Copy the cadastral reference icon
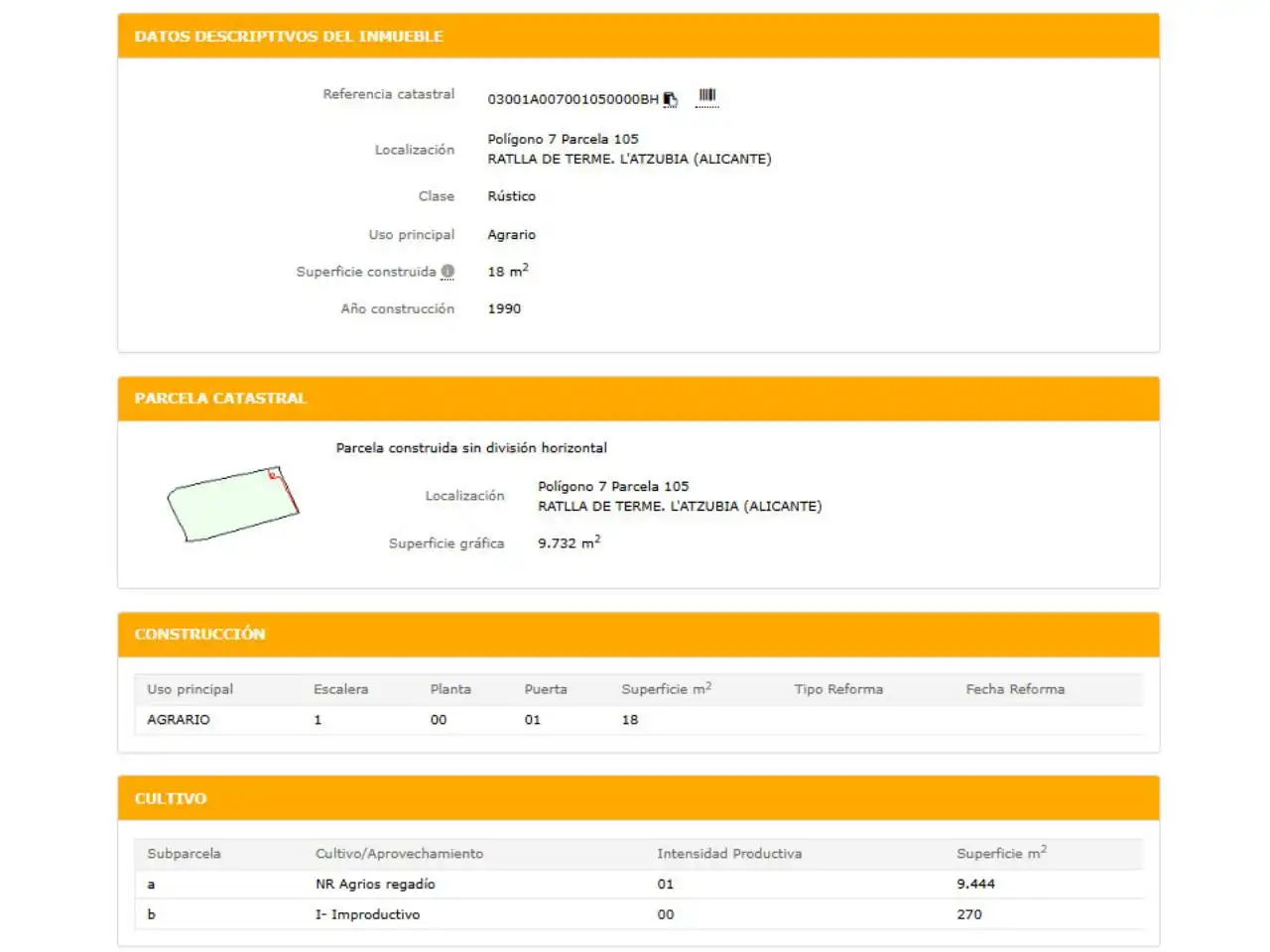Viewport: 1270px width, 952px height. (671, 99)
